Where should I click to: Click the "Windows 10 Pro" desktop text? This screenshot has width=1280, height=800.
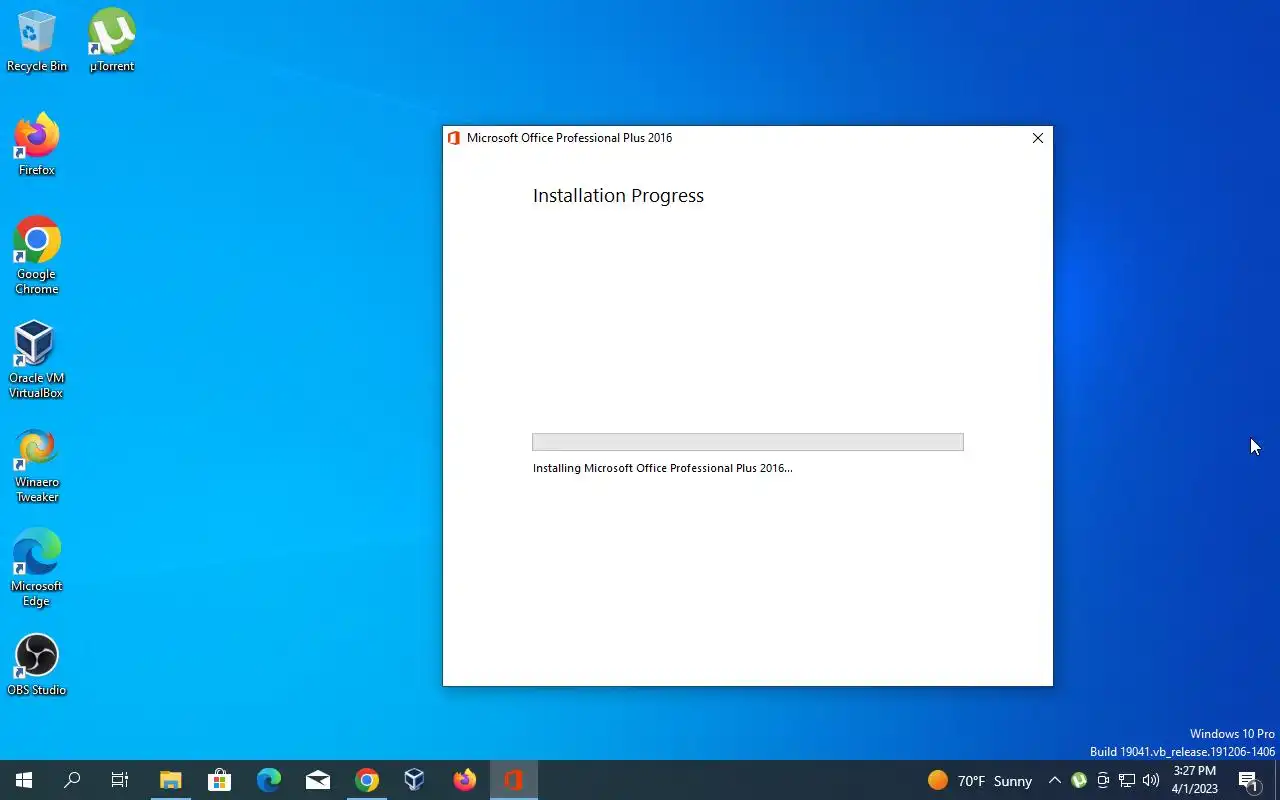1232,734
